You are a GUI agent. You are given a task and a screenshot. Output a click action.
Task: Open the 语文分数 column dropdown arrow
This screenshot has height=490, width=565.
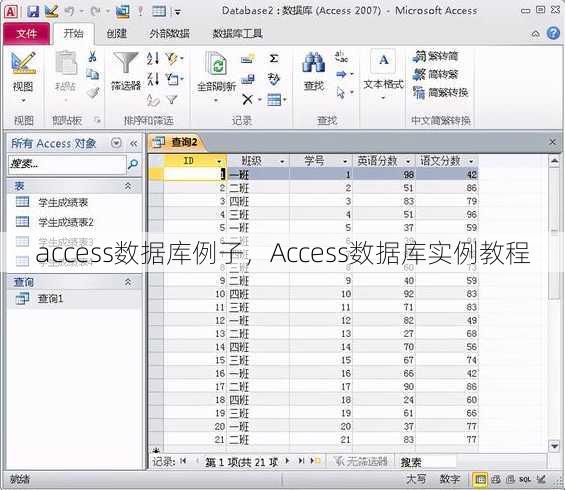coord(471,161)
